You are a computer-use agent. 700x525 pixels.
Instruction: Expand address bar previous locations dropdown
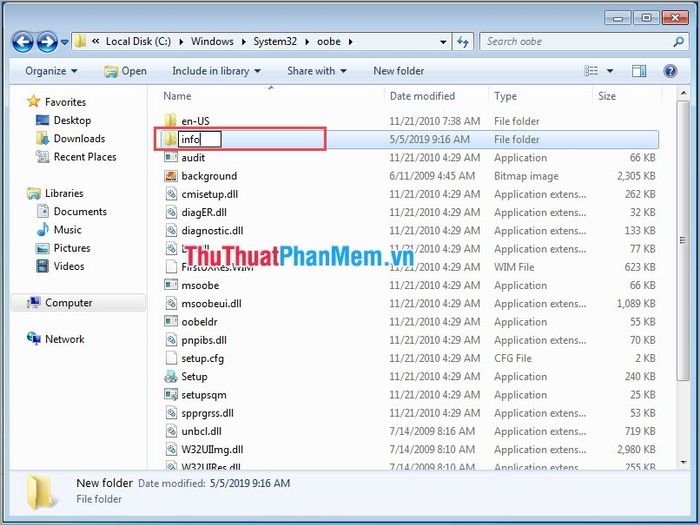click(x=443, y=42)
